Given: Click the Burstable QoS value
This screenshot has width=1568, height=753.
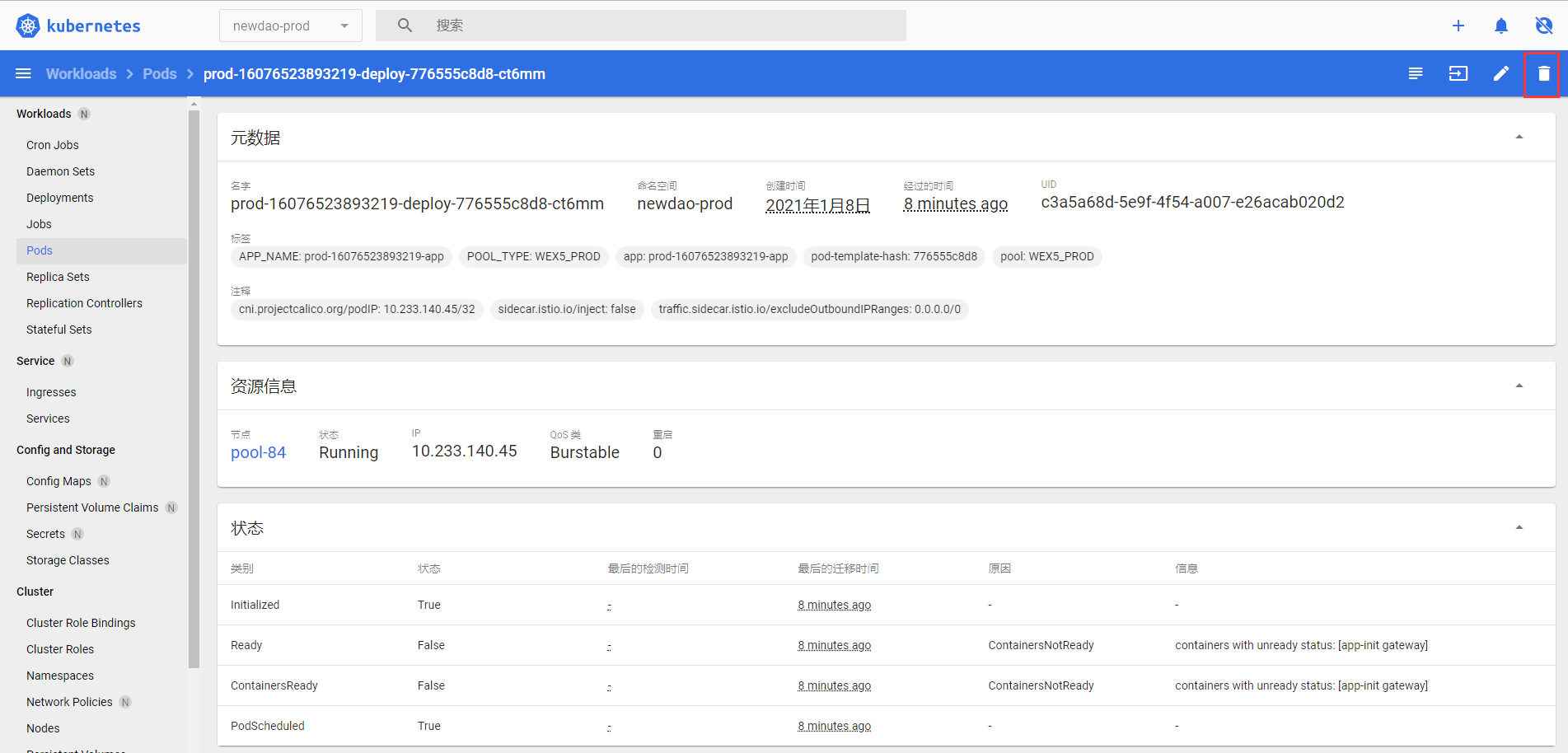Looking at the screenshot, I should click(585, 452).
